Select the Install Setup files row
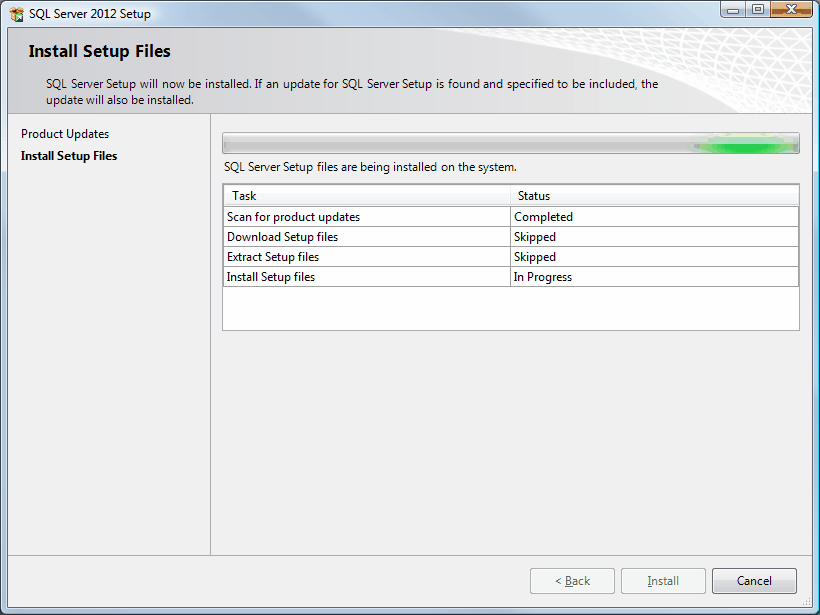 pos(511,277)
